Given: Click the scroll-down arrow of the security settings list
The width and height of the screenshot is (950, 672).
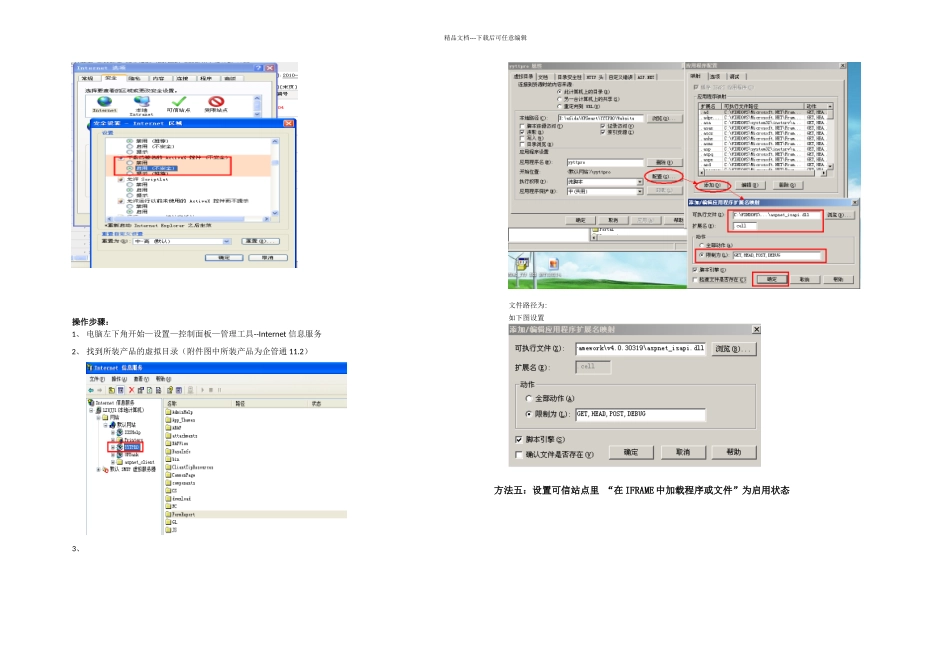Looking at the screenshot, I should point(275,213).
